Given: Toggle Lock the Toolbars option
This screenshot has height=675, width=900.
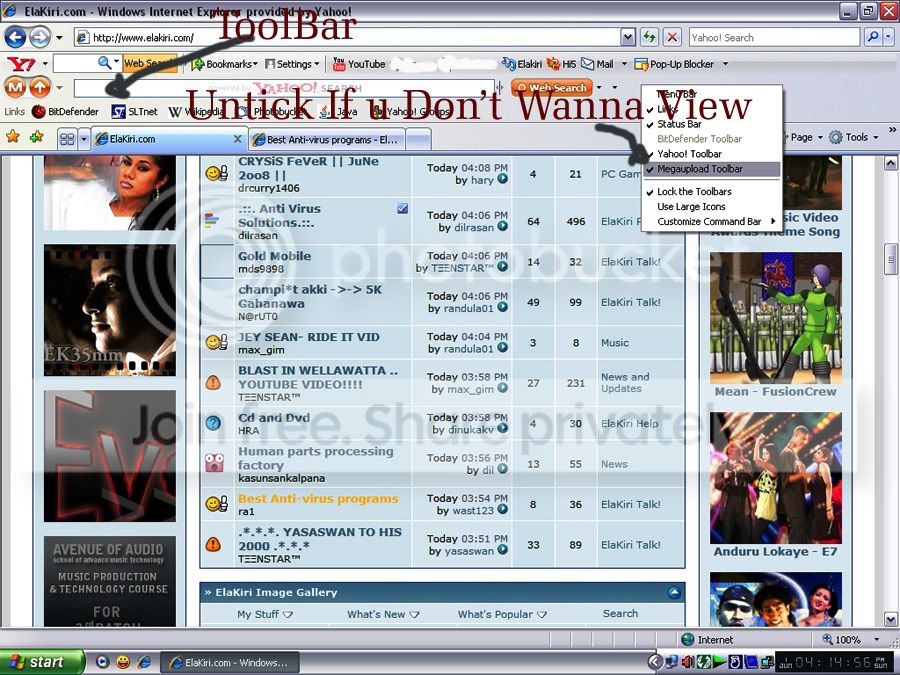Looking at the screenshot, I should [711, 192].
